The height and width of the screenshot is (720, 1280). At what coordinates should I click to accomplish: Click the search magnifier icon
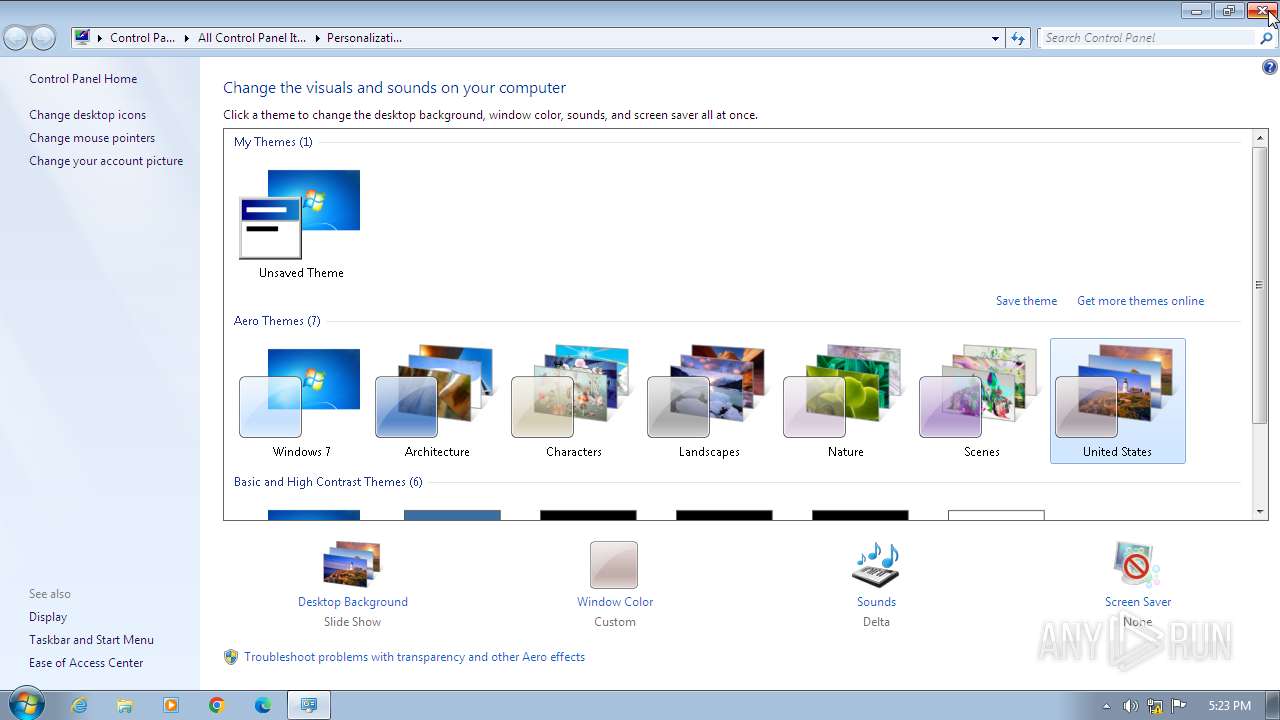tap(1266, 38)
